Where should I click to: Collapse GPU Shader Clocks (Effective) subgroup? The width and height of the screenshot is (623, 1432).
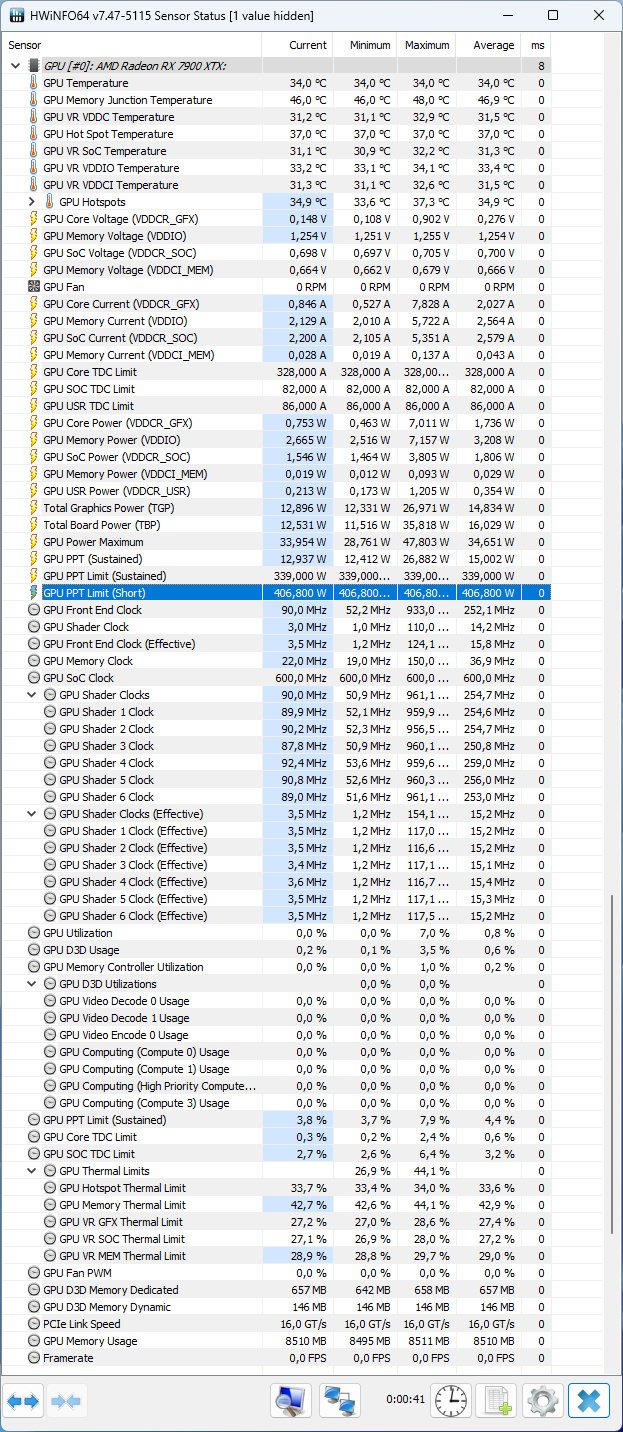31,814
